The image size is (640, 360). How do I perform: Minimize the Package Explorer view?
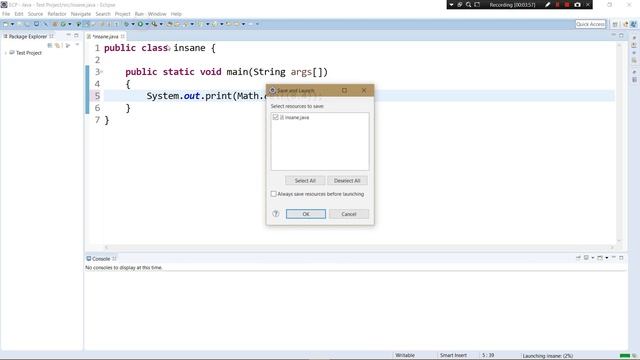(69, 36)
